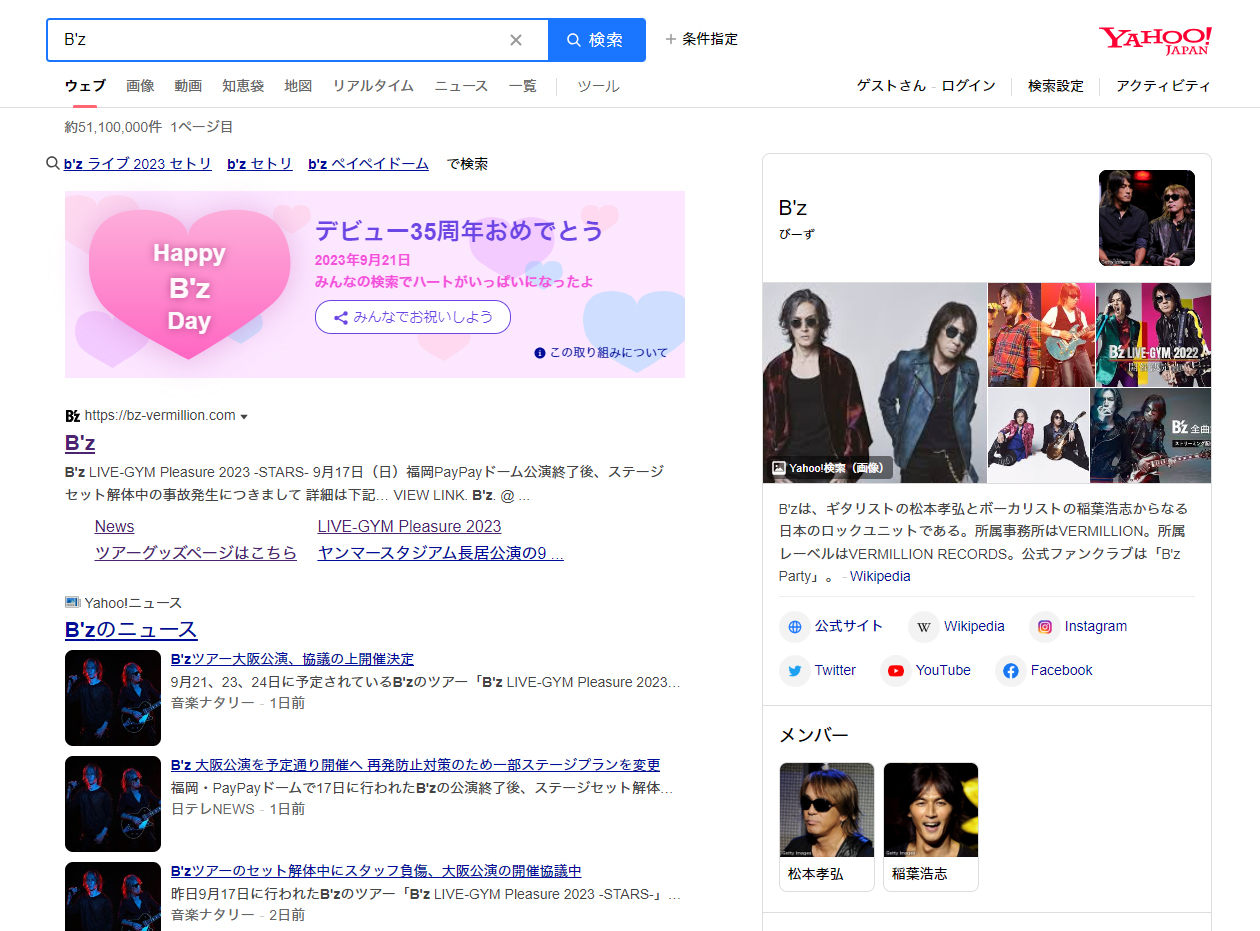Search suggestion b'z ライブ 2023 セトリ
The image size is (1260, 931).
click(138, 164)
